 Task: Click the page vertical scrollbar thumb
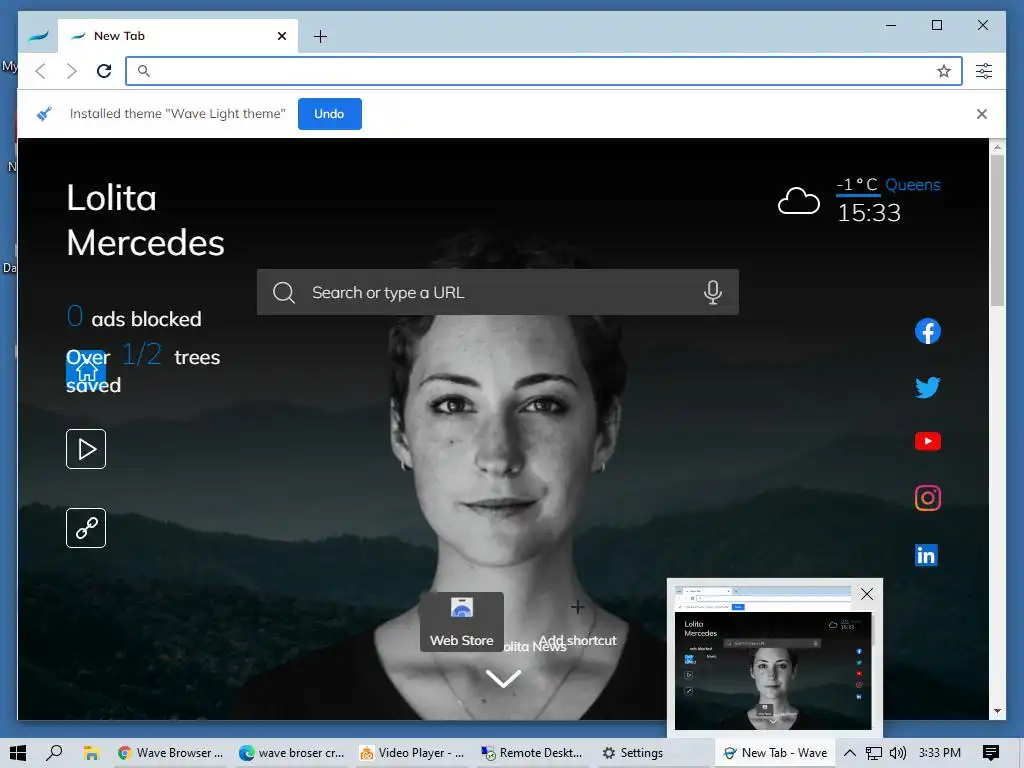[997, 230]
